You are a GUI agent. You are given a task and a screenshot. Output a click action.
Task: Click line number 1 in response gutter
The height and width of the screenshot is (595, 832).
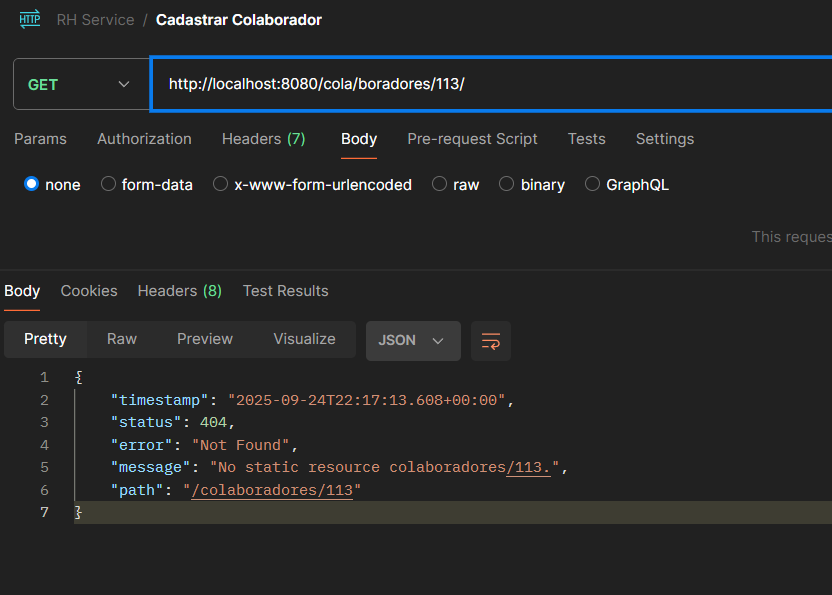[44, 377]
